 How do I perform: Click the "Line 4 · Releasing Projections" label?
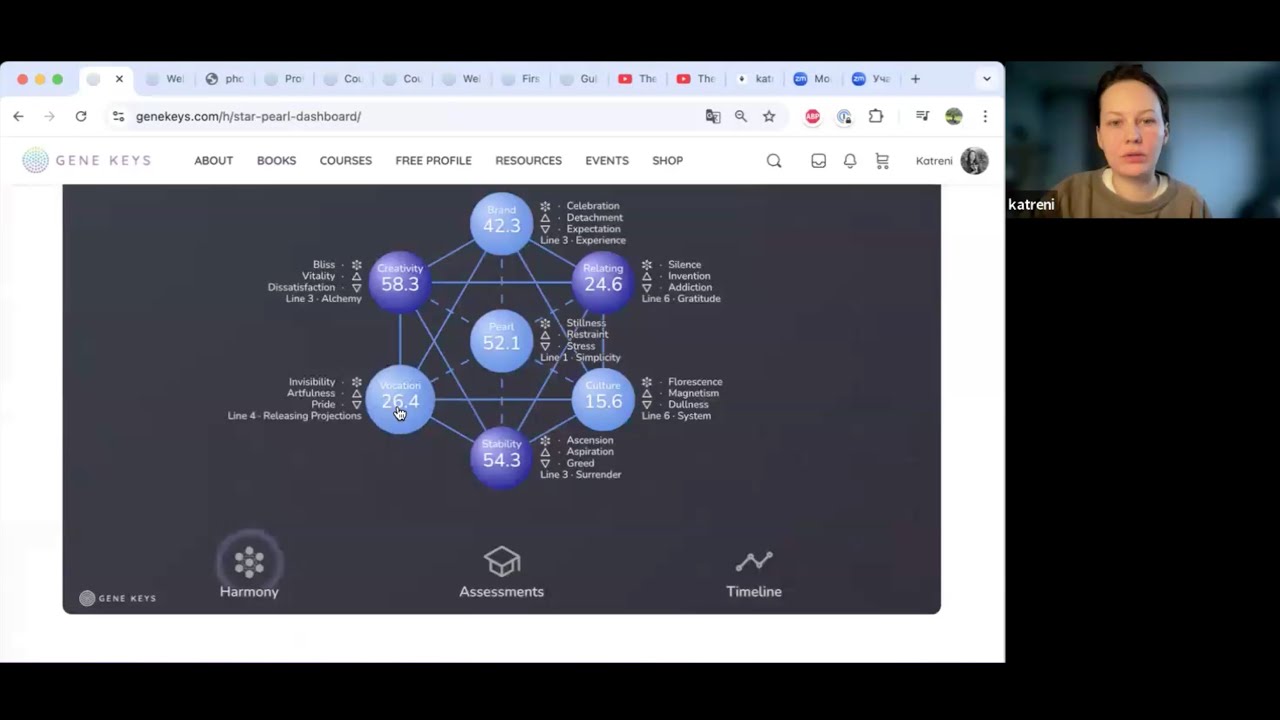pos(295,416)
